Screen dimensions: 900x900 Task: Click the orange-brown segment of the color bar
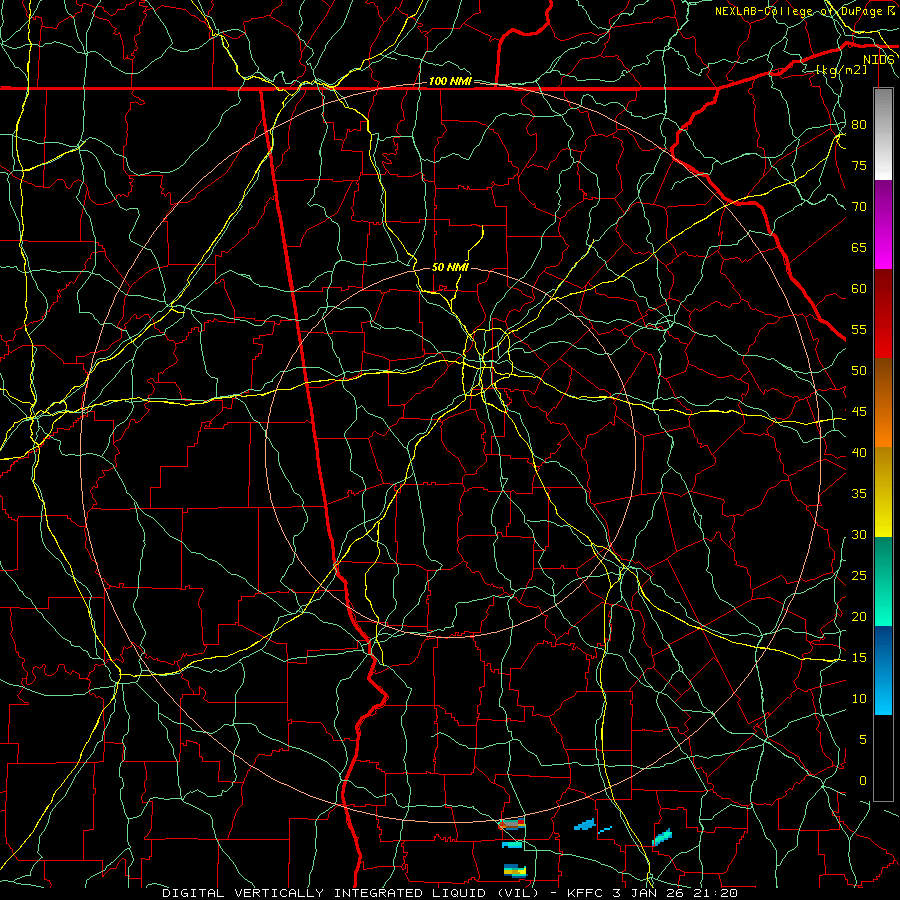coord(883,402)
